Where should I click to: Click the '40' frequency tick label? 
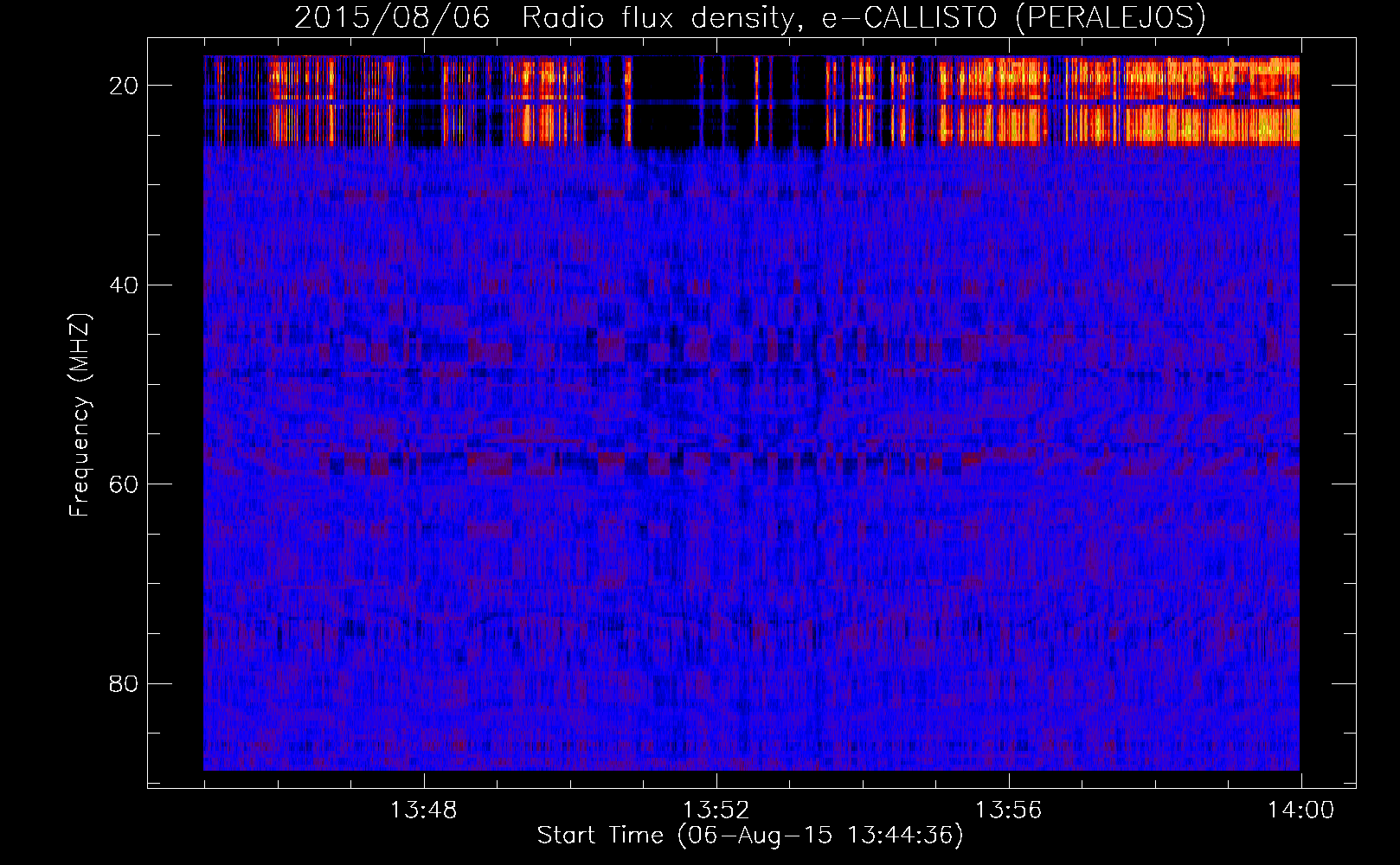(x=125, y=285)
